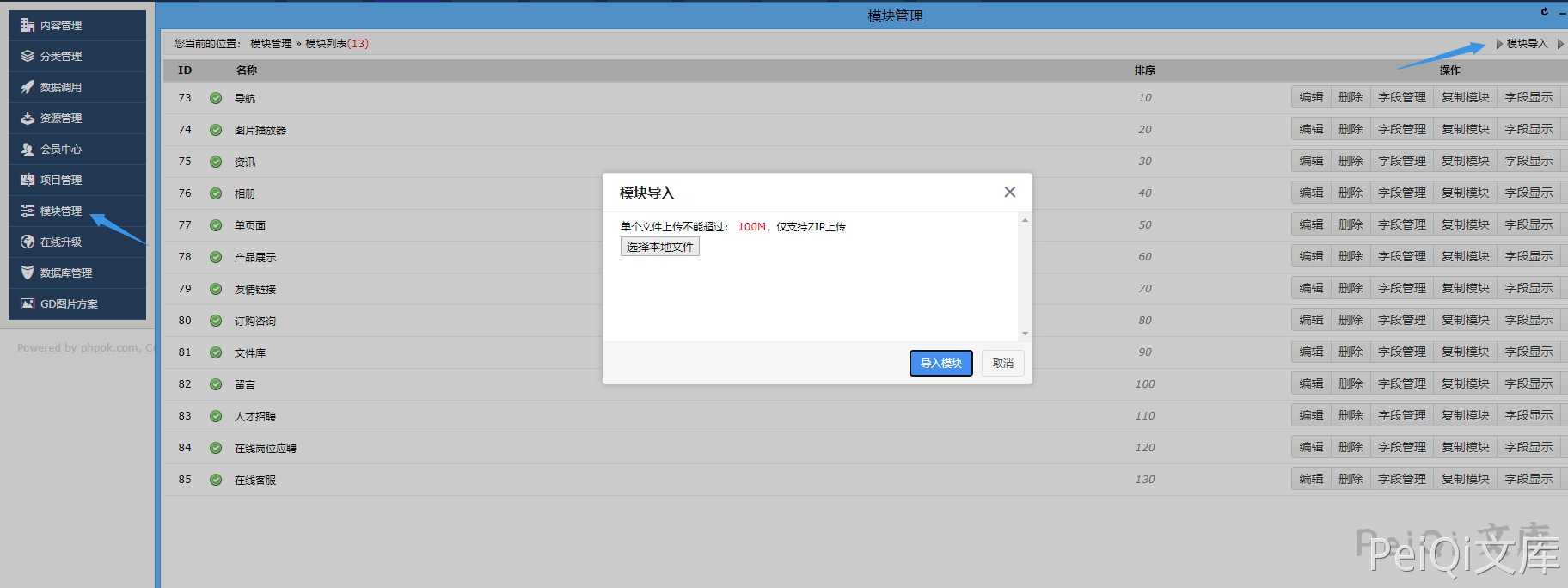Toggle green status icon for module 78
The image size is (1568, 588).
216,257
